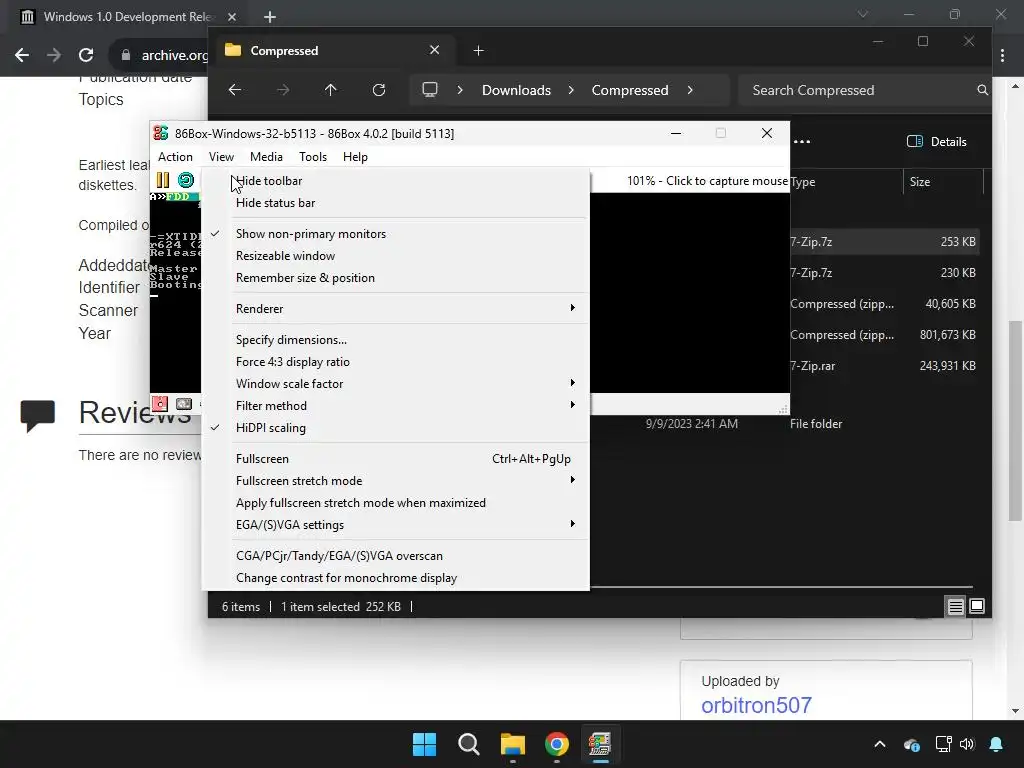The image size is (1024, 768).
Task: Toggle Change contrast for monochrome display
Action: click(395, 578)
